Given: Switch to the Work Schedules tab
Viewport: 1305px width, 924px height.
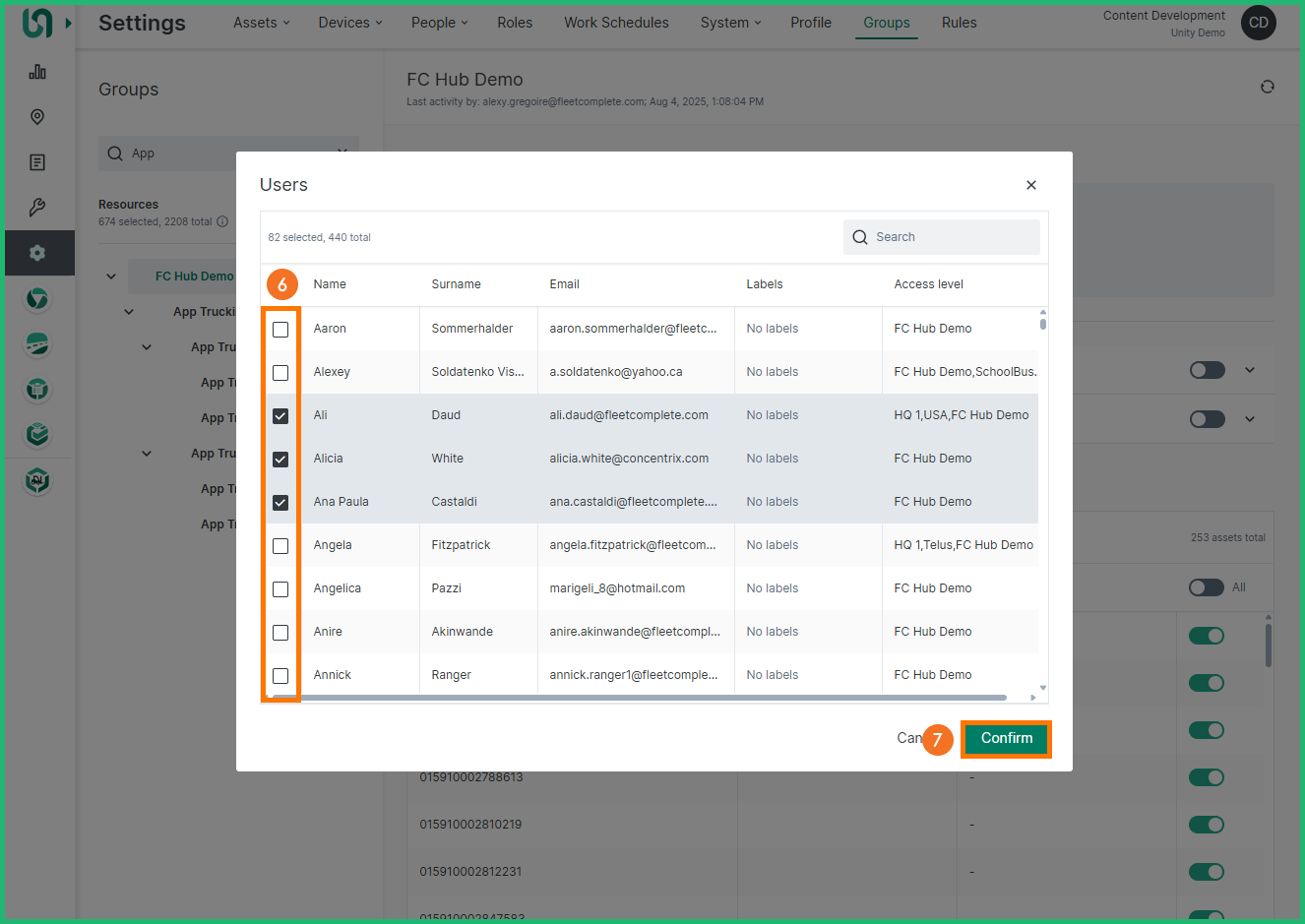Looking at the screenshot, I should (616, 23).
